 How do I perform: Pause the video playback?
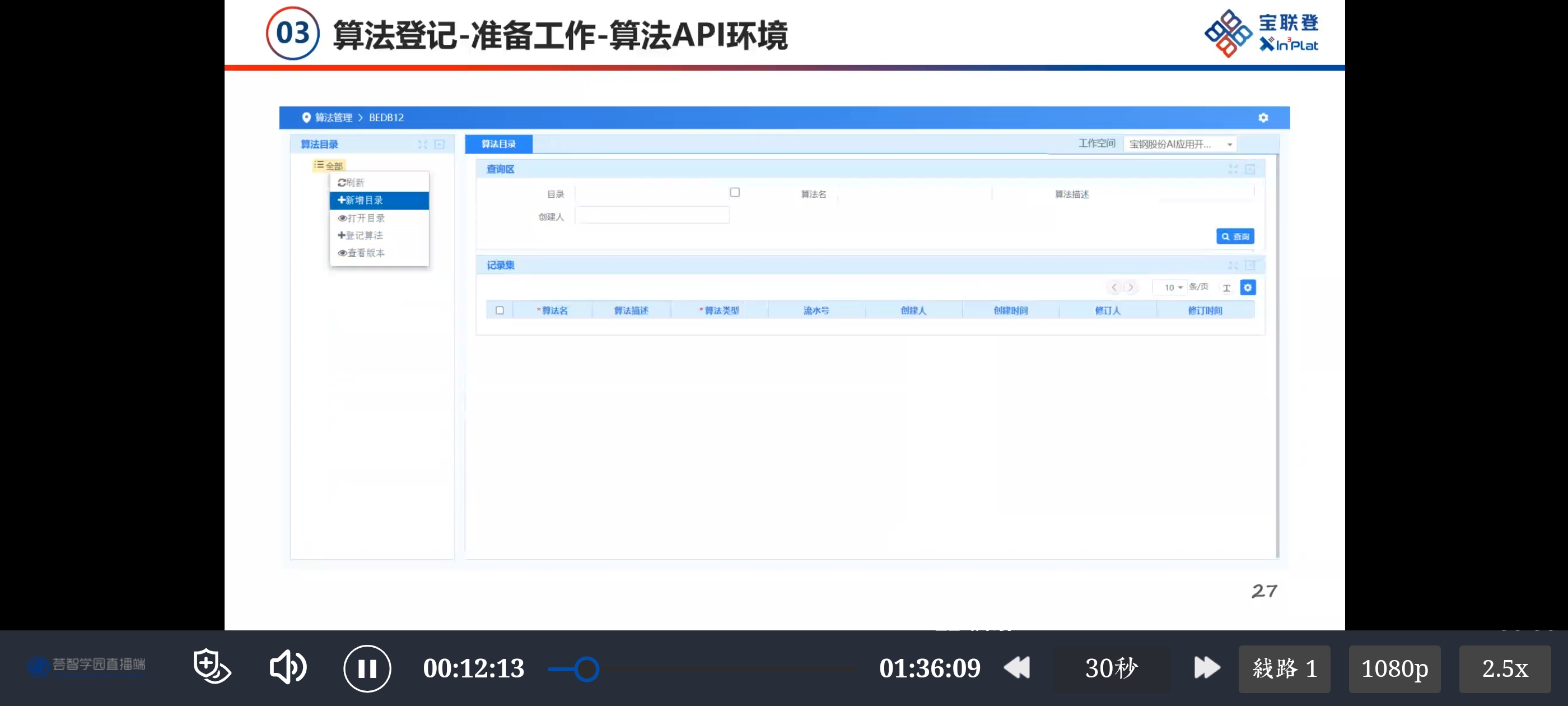pos(367,668)
